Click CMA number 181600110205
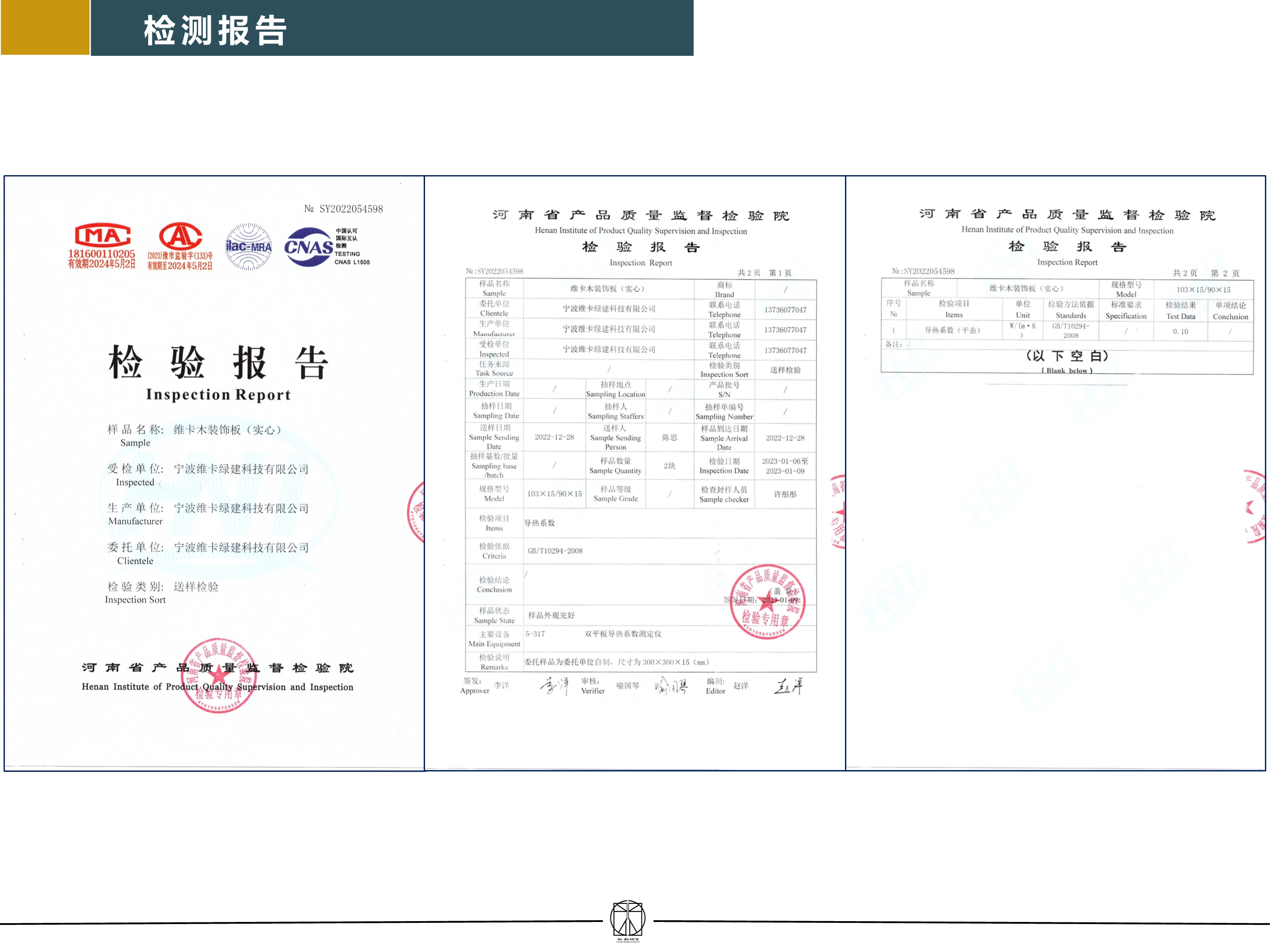 [x=102, y=253]
